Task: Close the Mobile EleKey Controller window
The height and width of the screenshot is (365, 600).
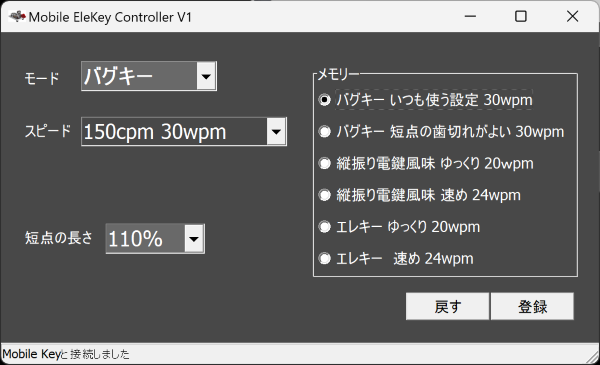Action: [x=572, y=16]
